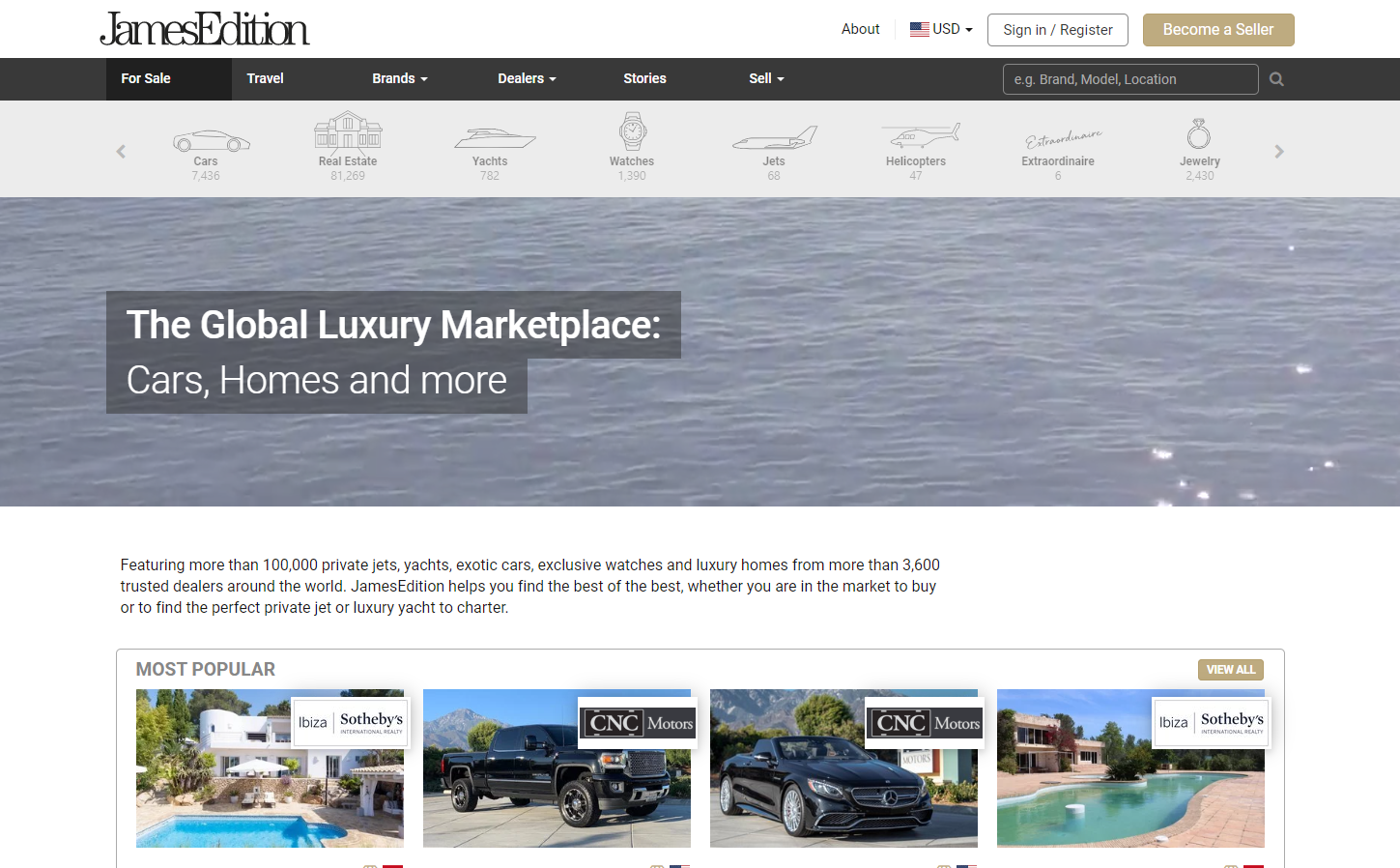The height and width of the screenshot is (868, 1400).
Task: Go to previous categories with left arrow
Action: tap(121, 152)
